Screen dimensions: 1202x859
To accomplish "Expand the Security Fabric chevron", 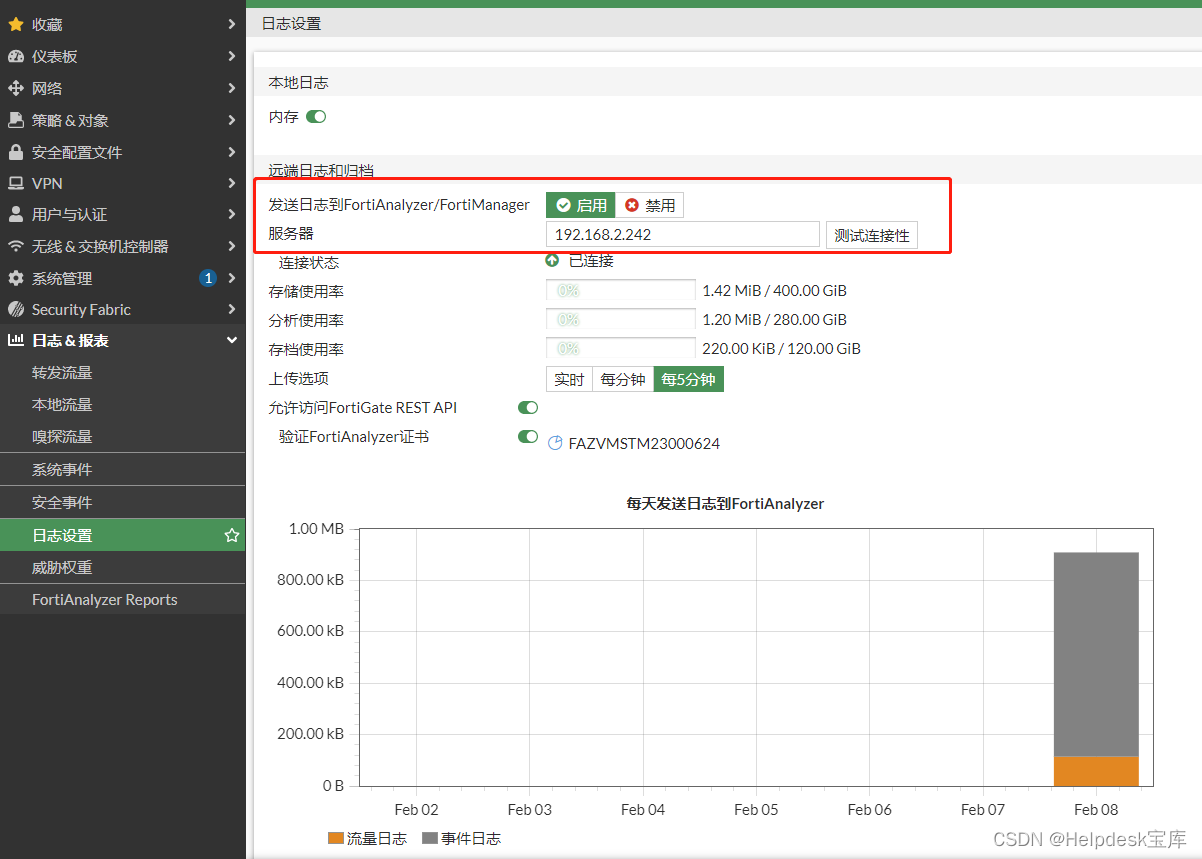I will pyautogui.click(x=232, y=309).
